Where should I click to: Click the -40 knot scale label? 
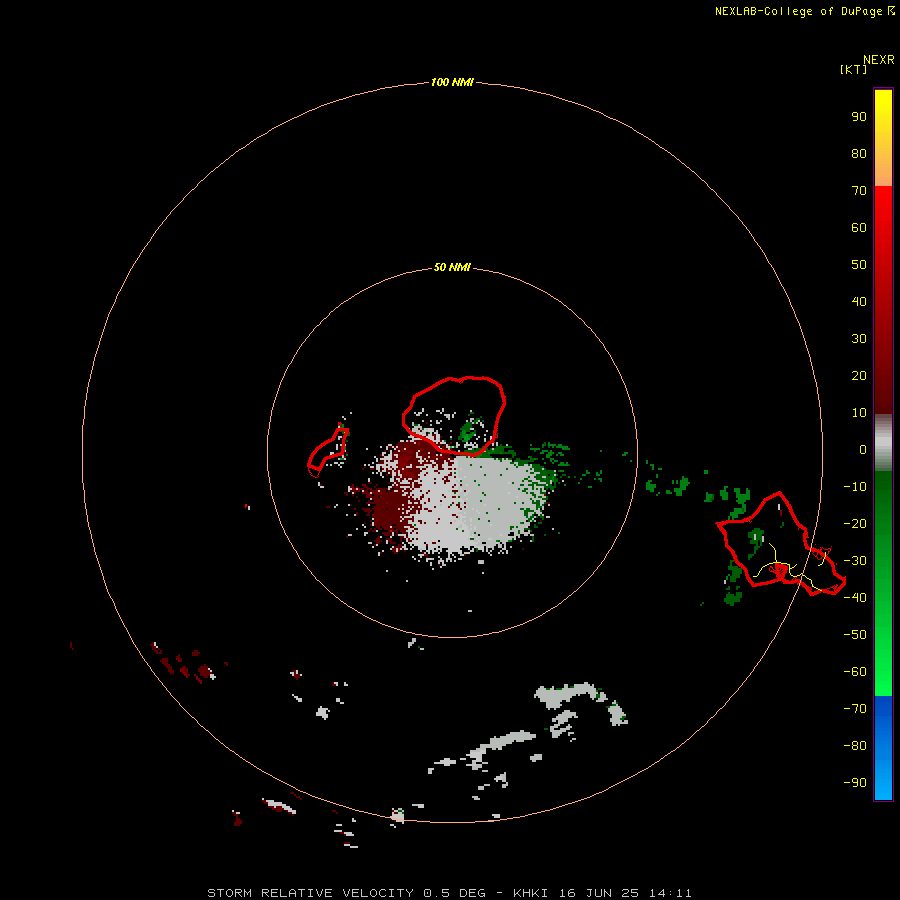click(x=855, y=598)
